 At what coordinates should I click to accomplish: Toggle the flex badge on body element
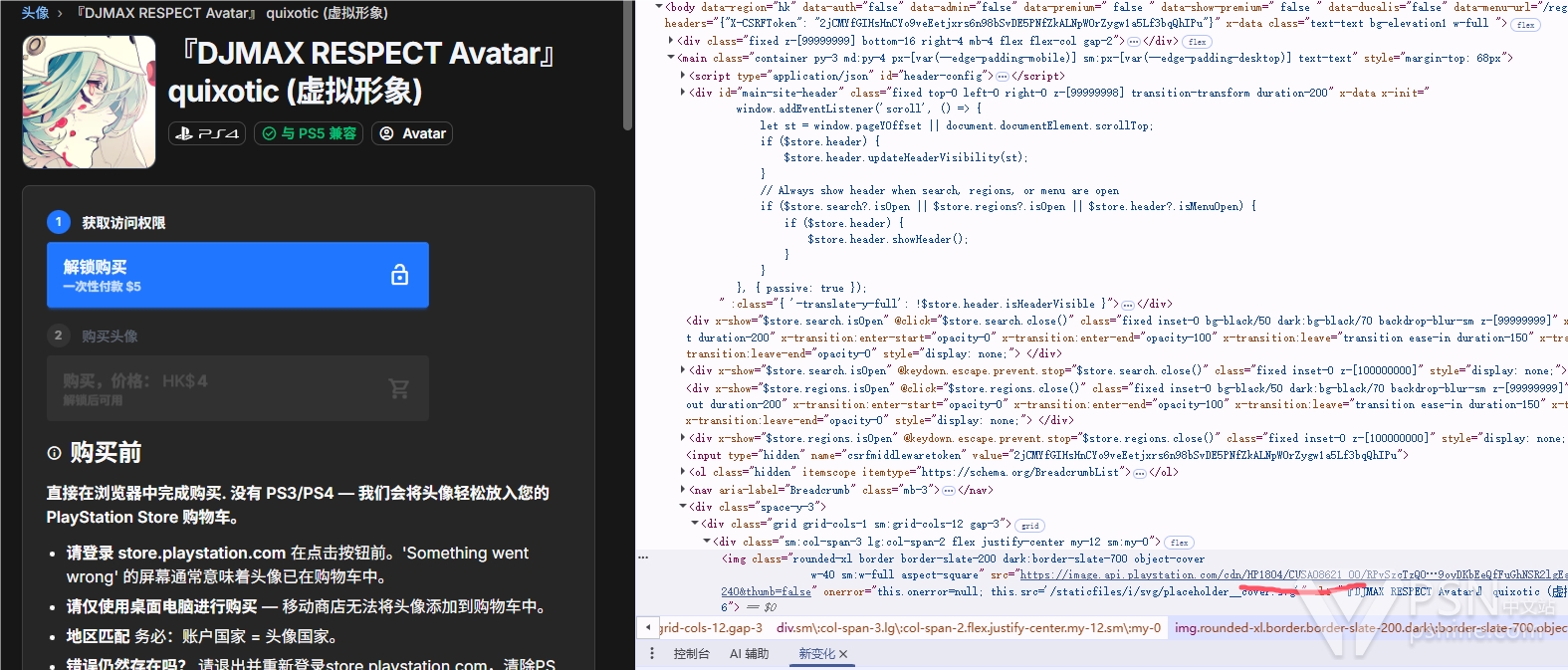click(x=1525, y=25)
